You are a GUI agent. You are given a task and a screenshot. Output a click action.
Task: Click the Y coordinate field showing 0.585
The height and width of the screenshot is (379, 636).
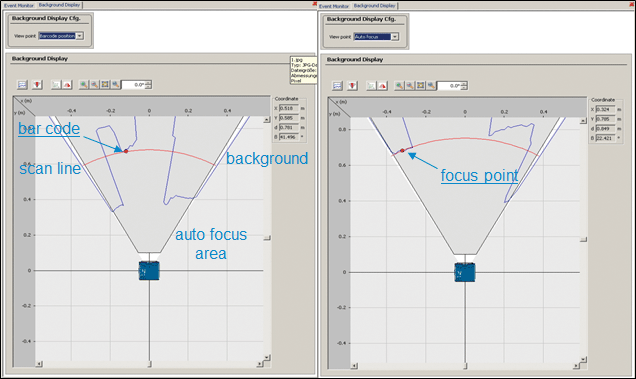[289, 118]
